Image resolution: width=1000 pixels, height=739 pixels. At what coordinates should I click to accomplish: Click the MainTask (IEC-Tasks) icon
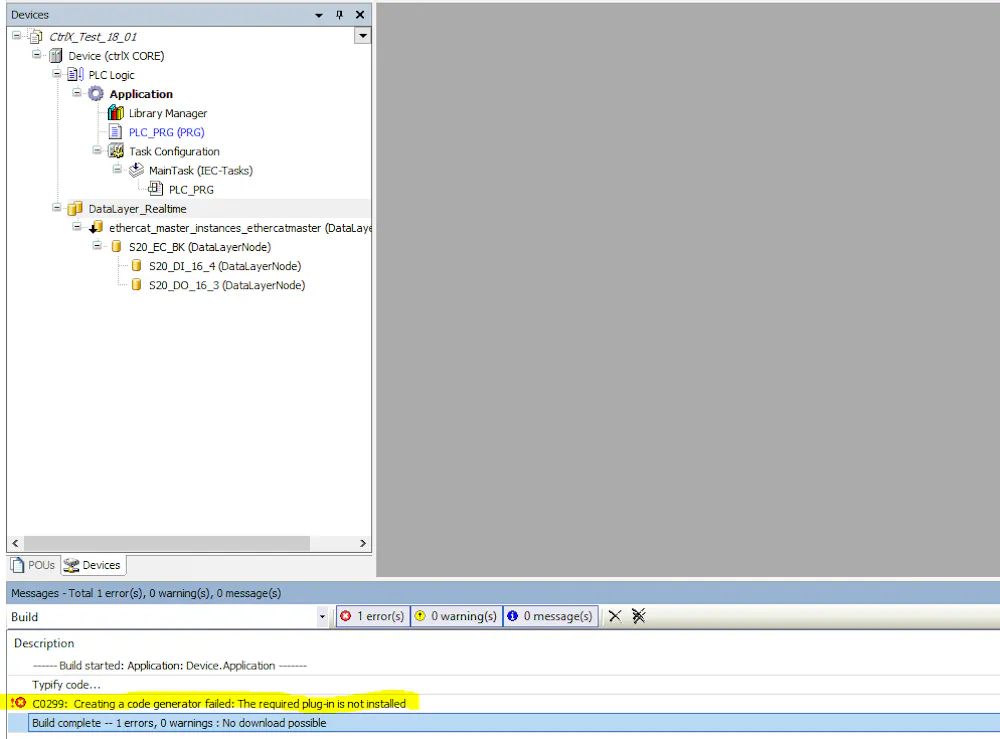point(136,170)
